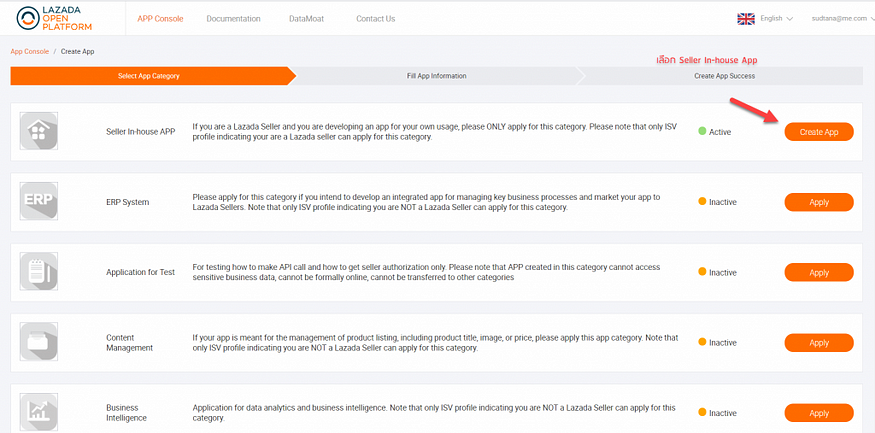Click the Lazada Open Platform logo

click(x=55, y=18)
